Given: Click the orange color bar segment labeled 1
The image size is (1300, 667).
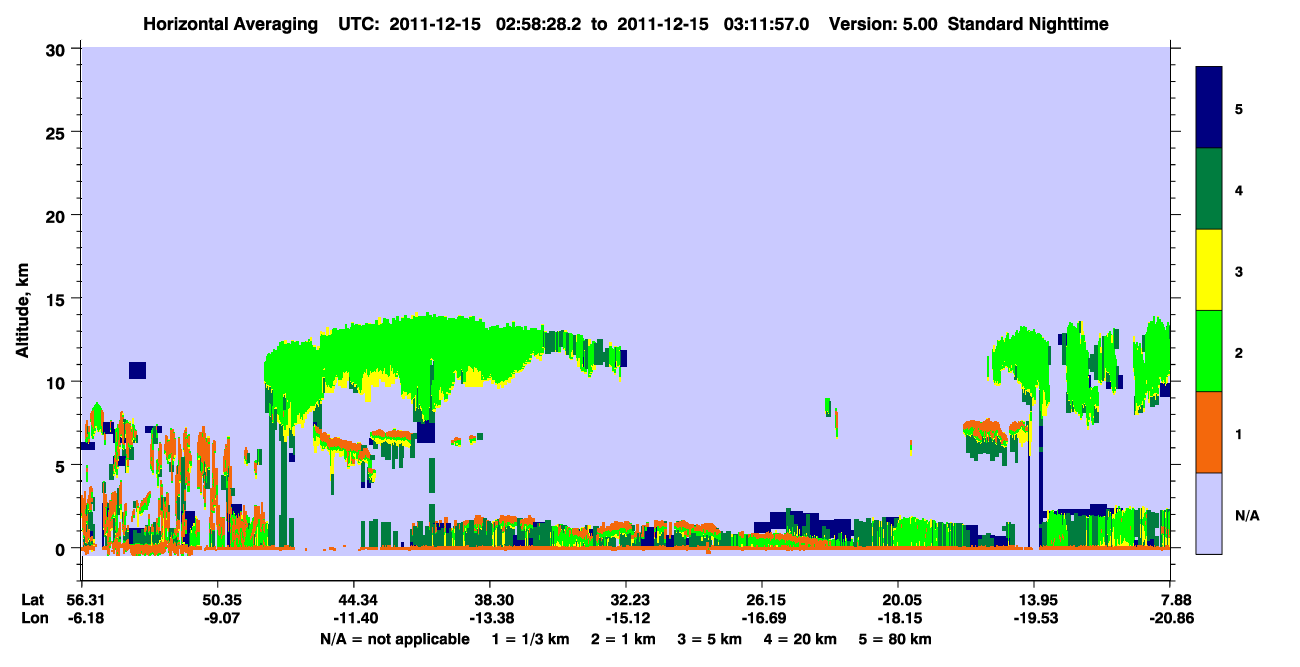Looking at the screenshot, I should (x=1209, y=431).
